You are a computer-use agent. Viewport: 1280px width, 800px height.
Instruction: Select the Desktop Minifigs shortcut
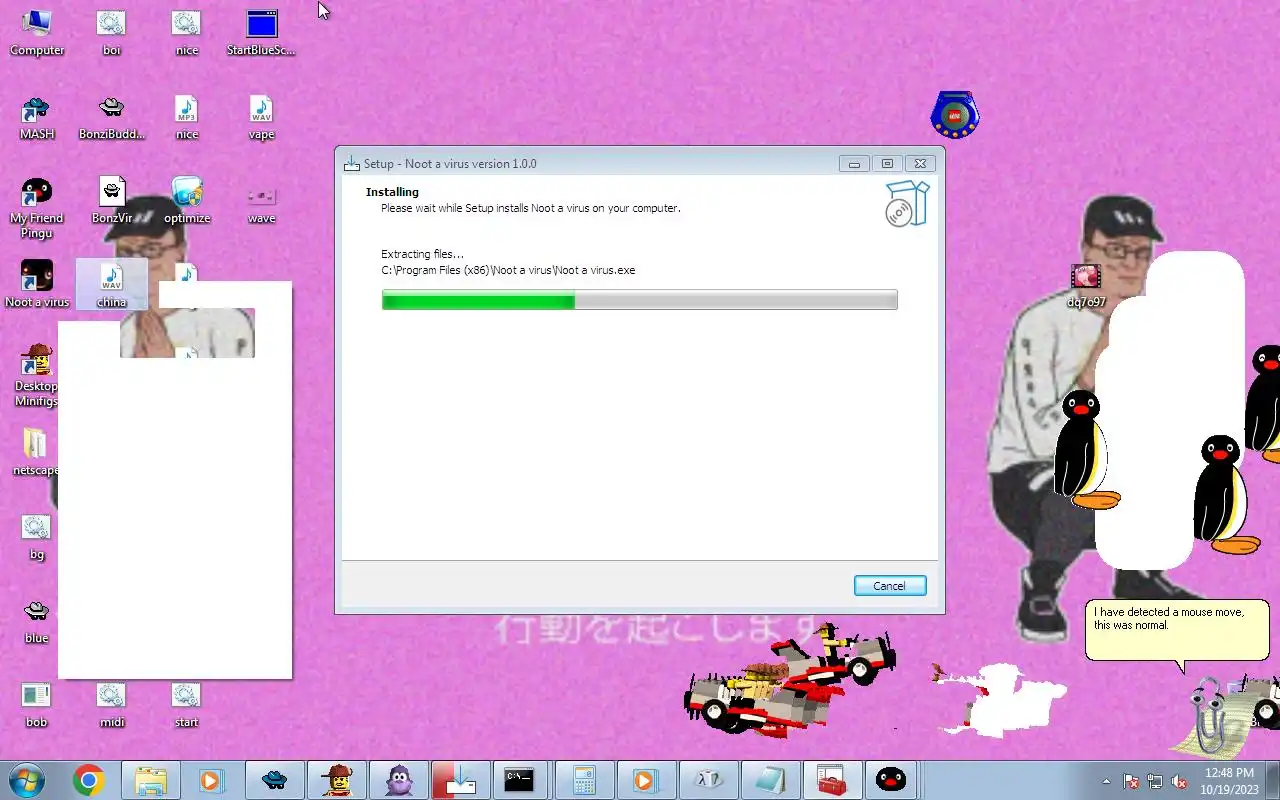tap(37, 375)
